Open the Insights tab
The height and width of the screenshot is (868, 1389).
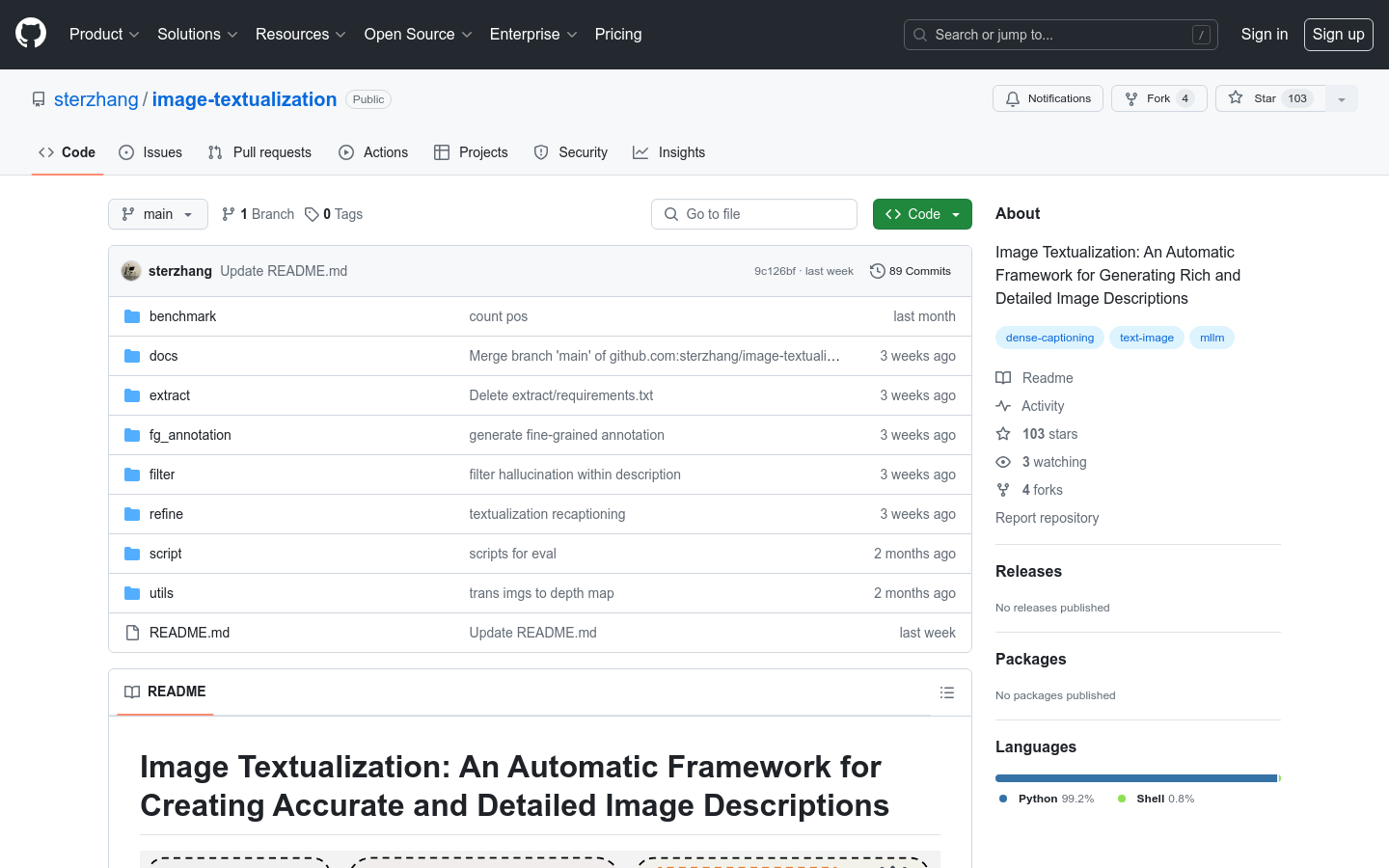coord(669,152)
